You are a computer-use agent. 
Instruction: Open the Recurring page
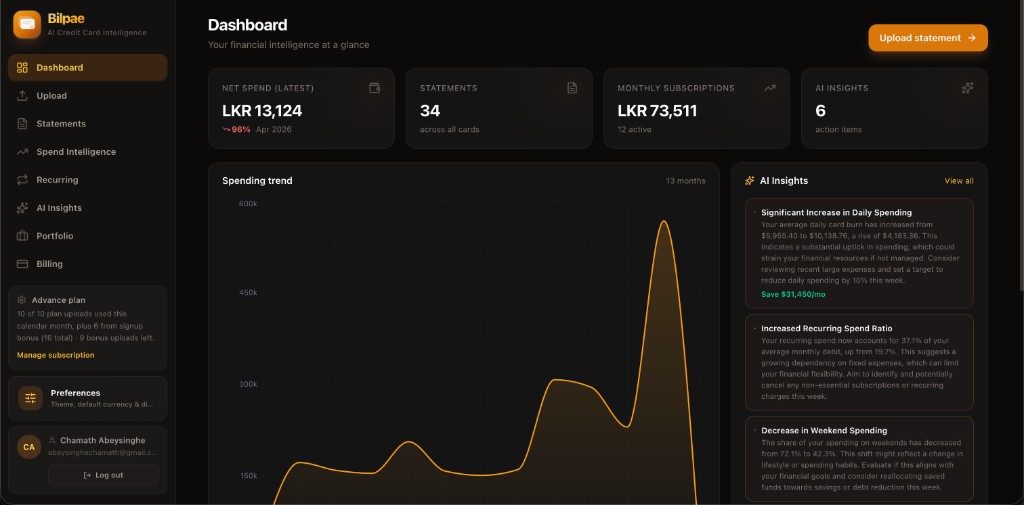88,180
